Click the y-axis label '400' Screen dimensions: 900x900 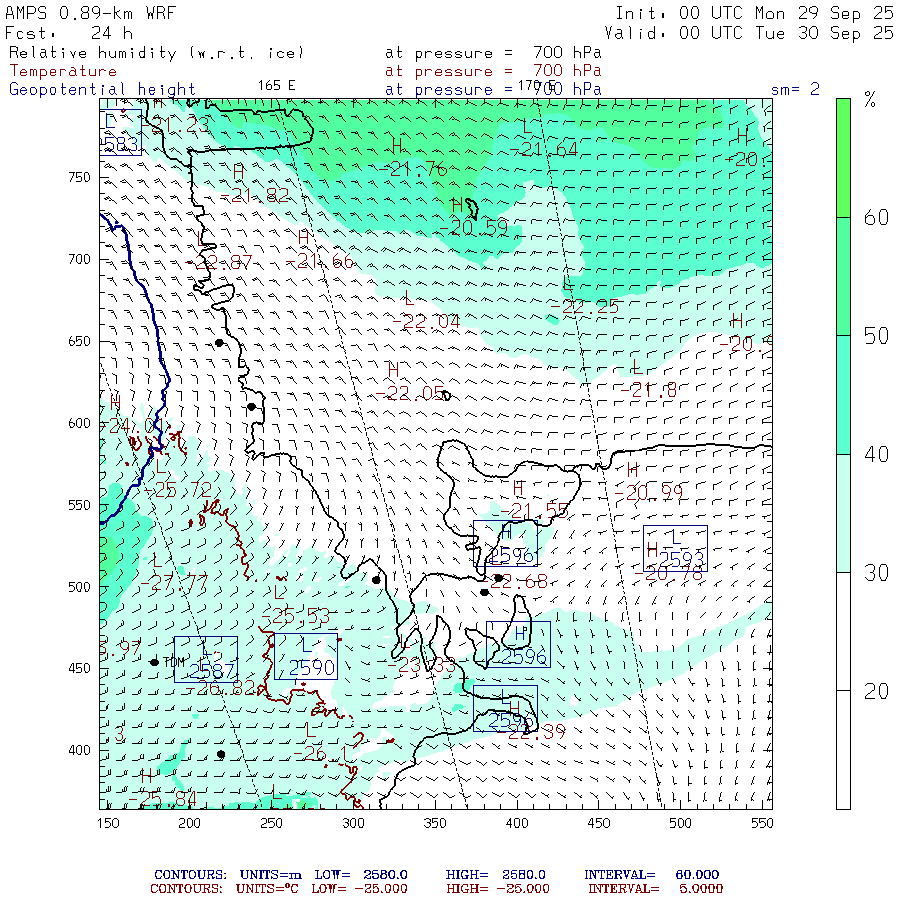pos(79,751)
